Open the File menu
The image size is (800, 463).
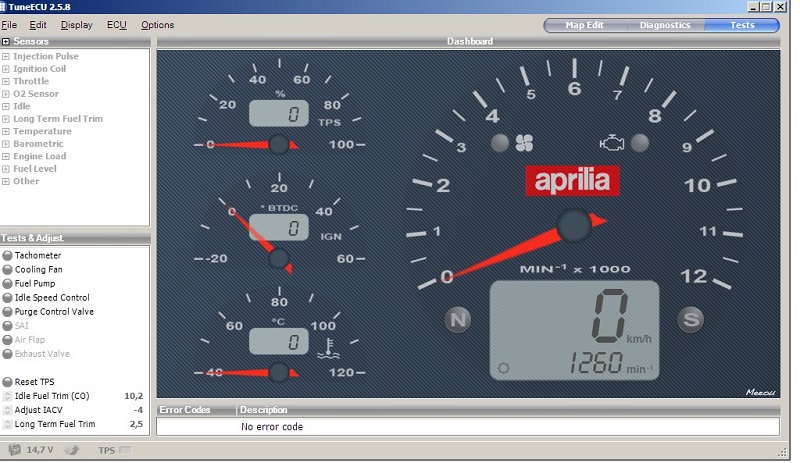[9, 25]
